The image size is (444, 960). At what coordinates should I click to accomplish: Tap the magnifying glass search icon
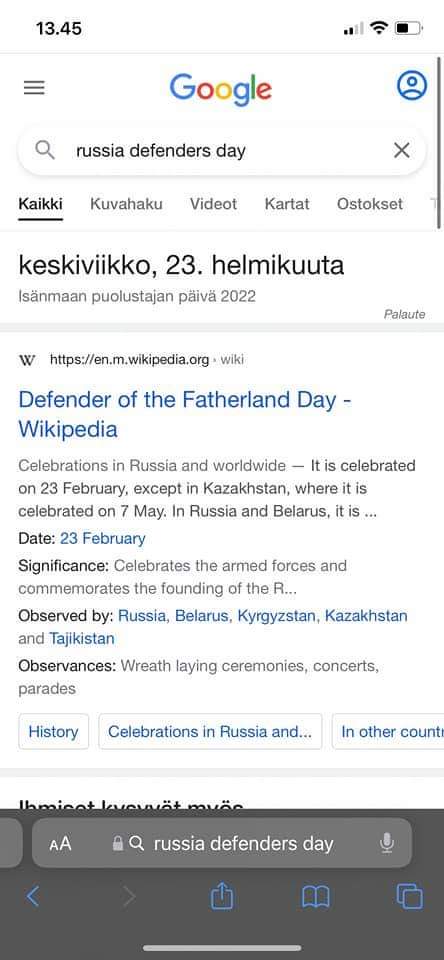point(45,150)
